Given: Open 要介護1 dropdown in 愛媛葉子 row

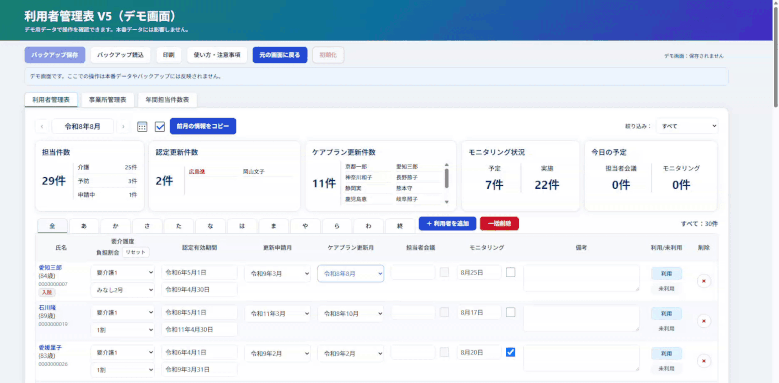Looking at the screenshot, I should 123,353.
